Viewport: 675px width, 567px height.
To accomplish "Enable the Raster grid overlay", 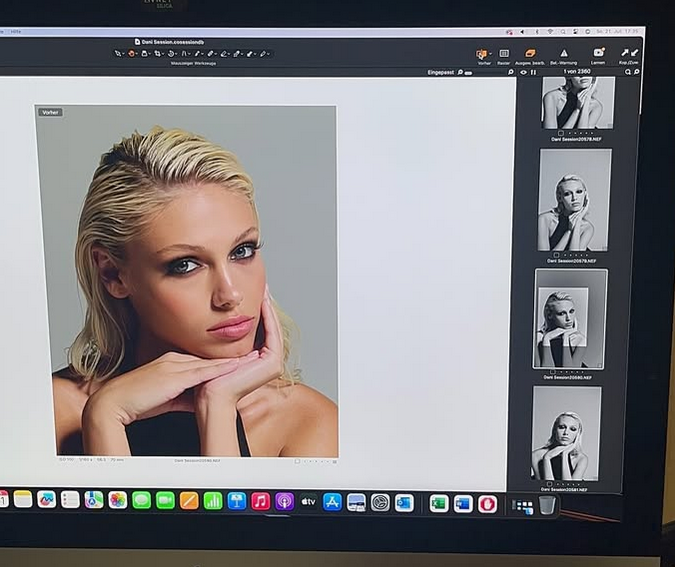I will (x=504, y=54).
